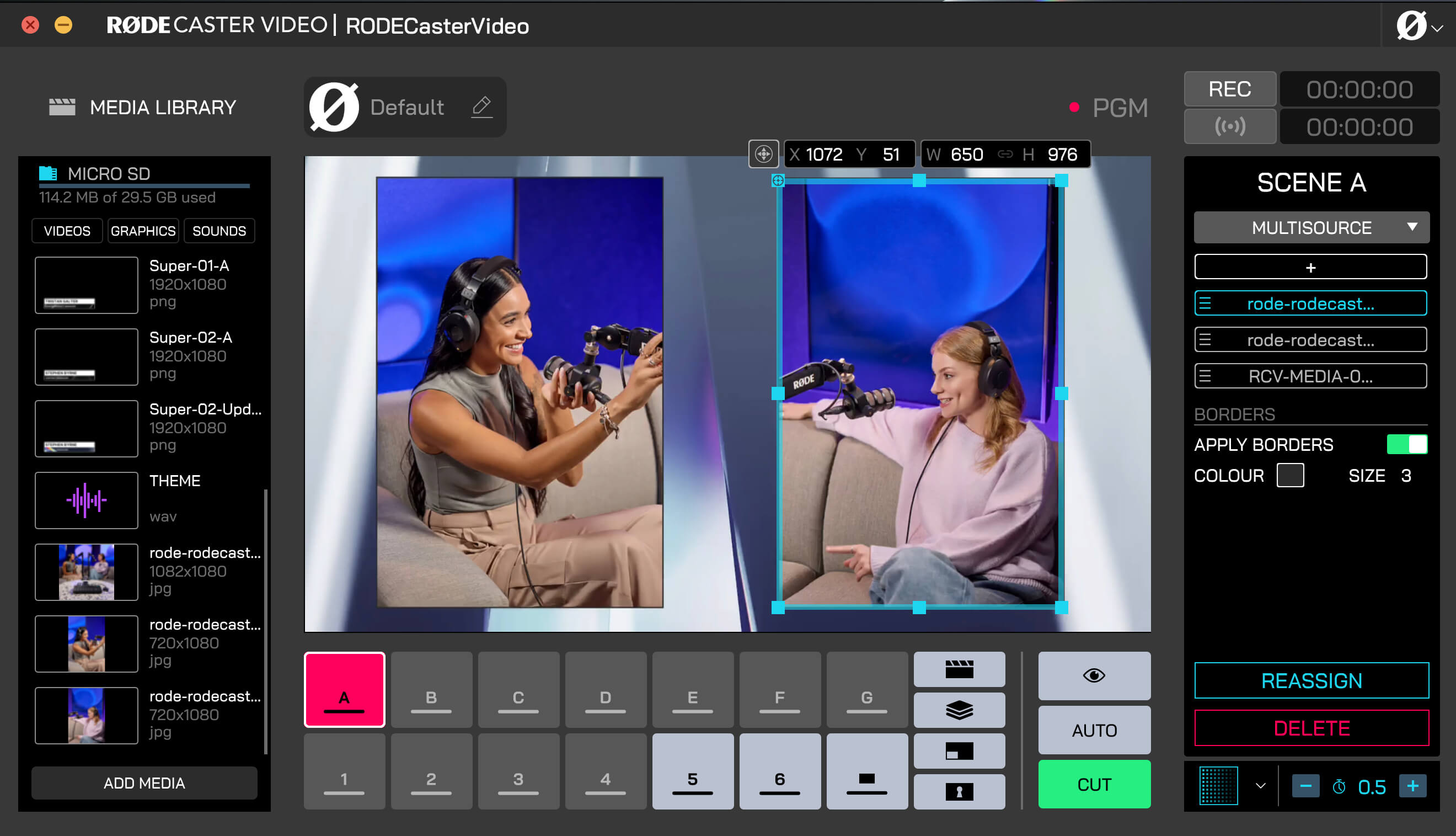Enable AUTO transition mode

(x=1095, y=730)
